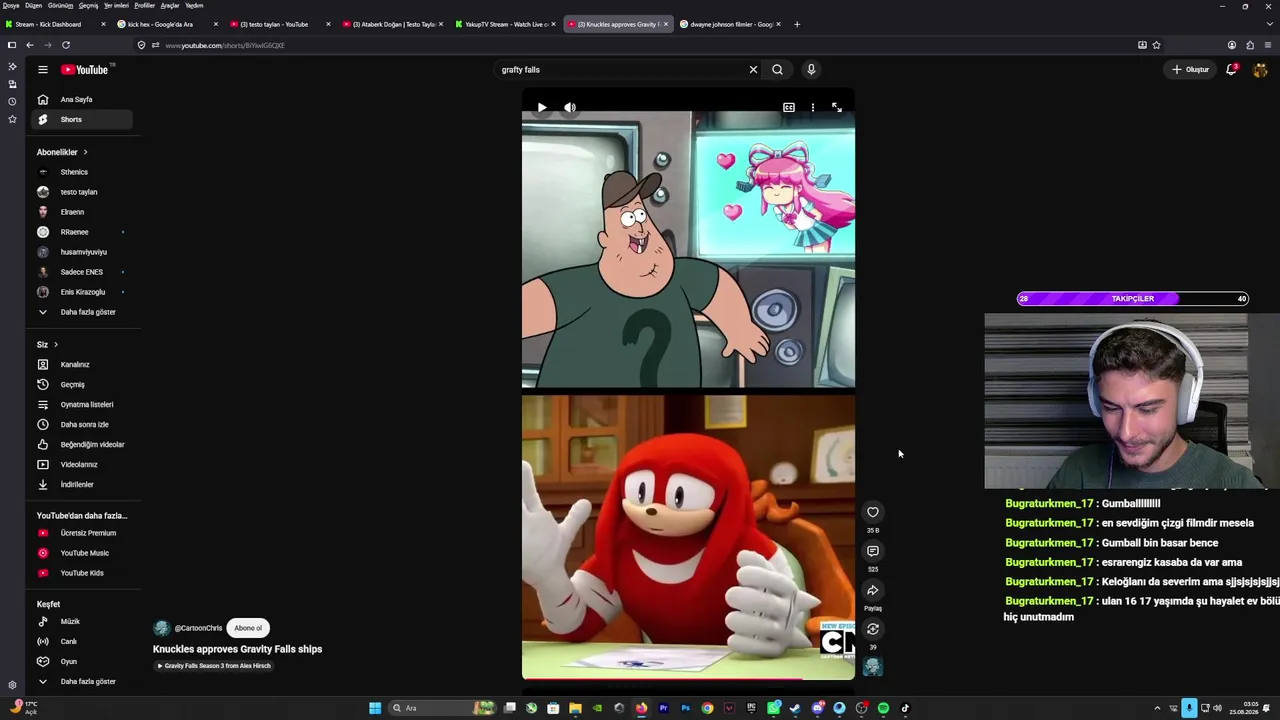The image size is (1280, 720).
Task: Play the Shorts video
Action: tap(542, 107)
